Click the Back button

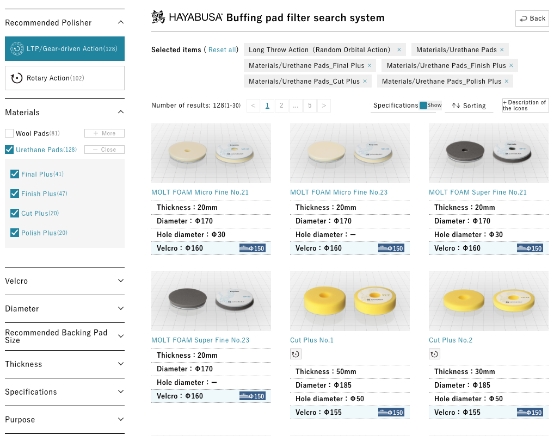click(x=532, y=18)
